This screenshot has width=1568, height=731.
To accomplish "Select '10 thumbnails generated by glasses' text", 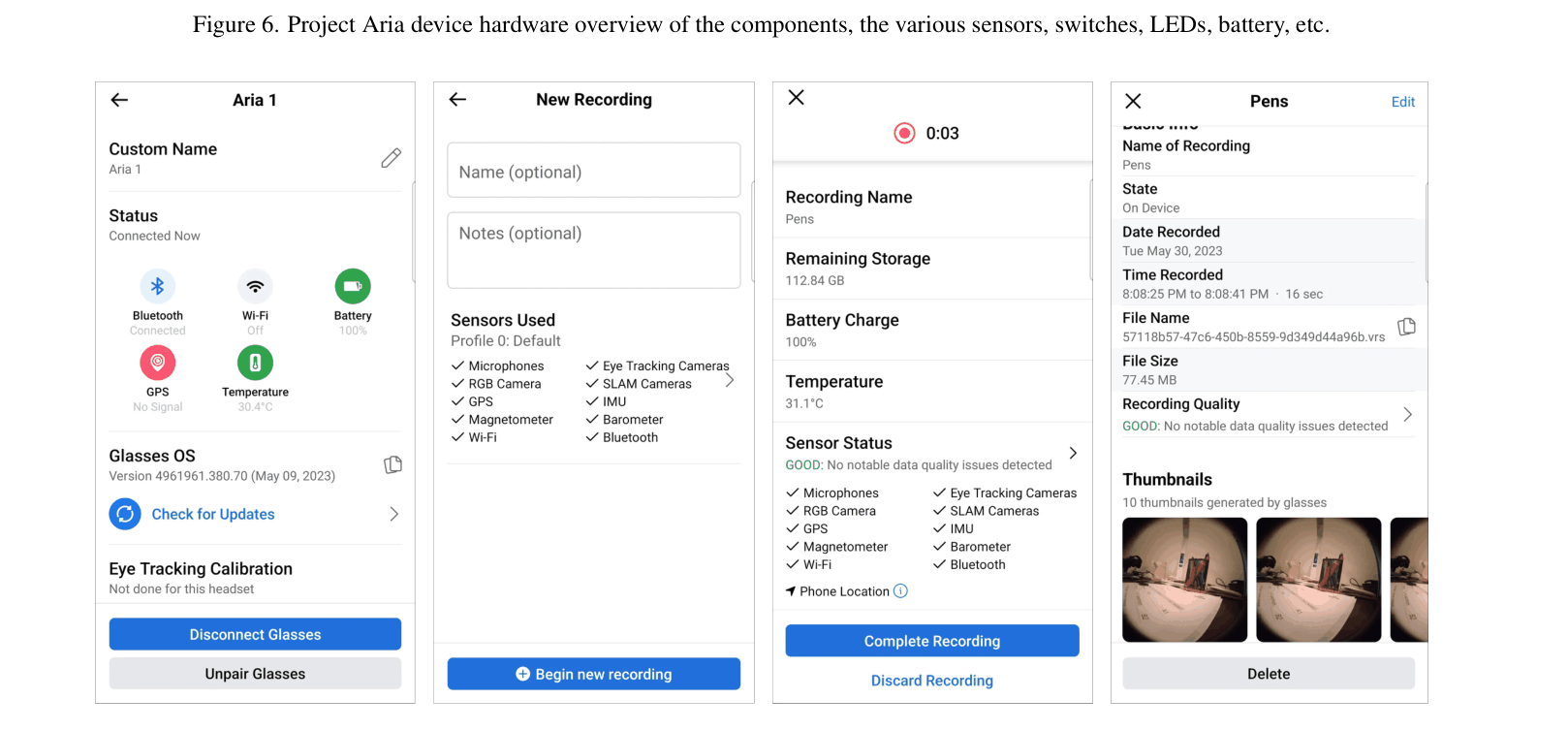I will (1224, 502).
